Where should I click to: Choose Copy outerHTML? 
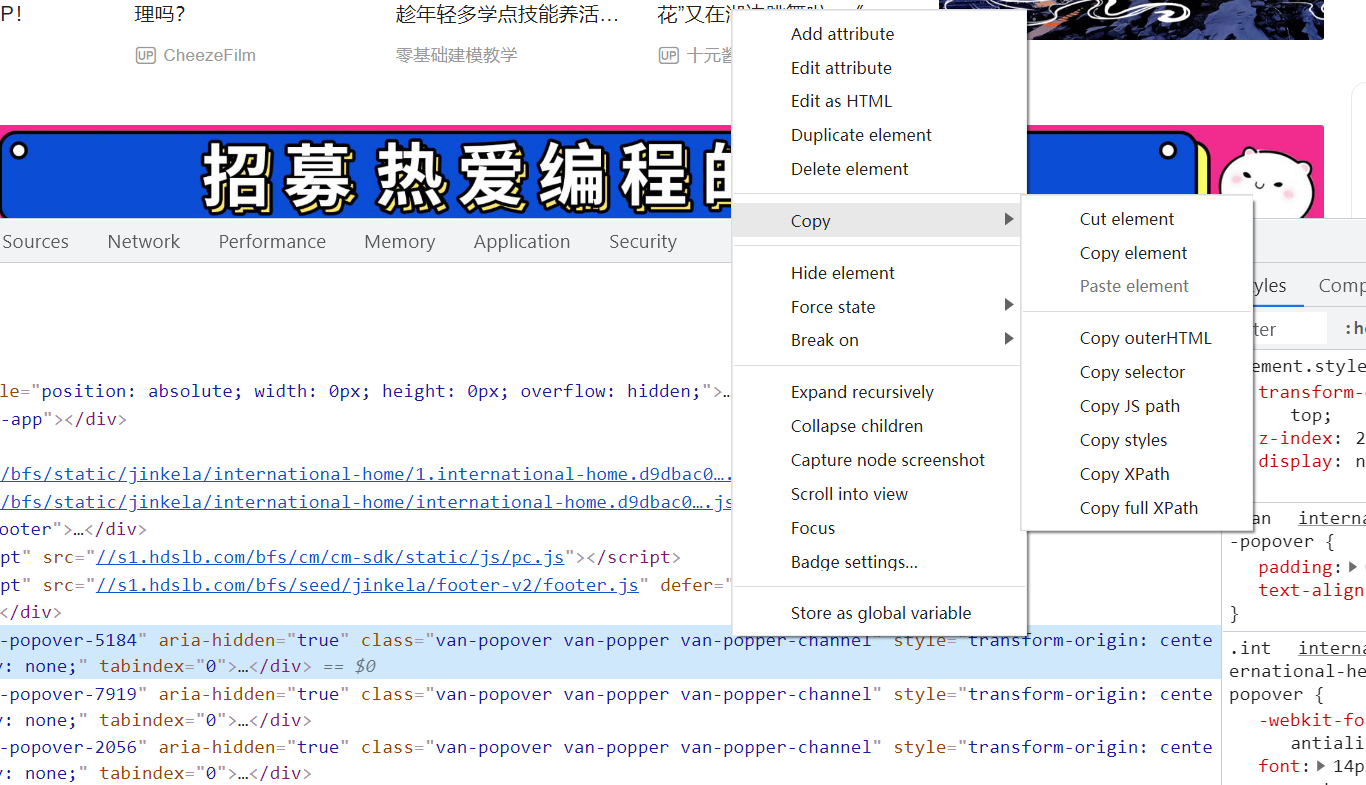click(x=1137, y=338)
